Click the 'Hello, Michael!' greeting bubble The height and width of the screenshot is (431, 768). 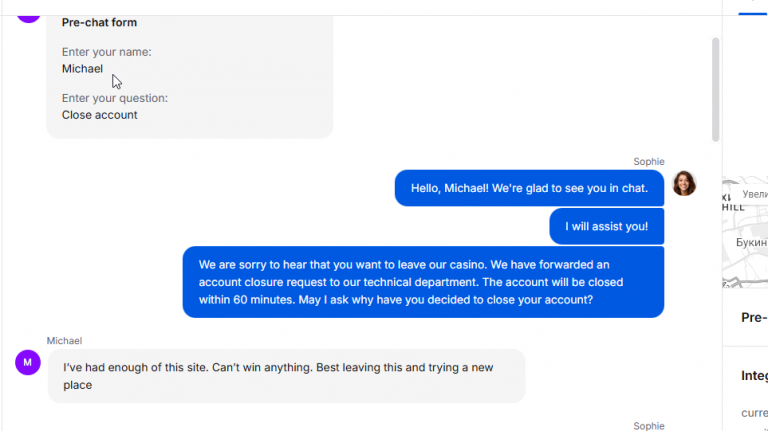click(x=529, y=187)
